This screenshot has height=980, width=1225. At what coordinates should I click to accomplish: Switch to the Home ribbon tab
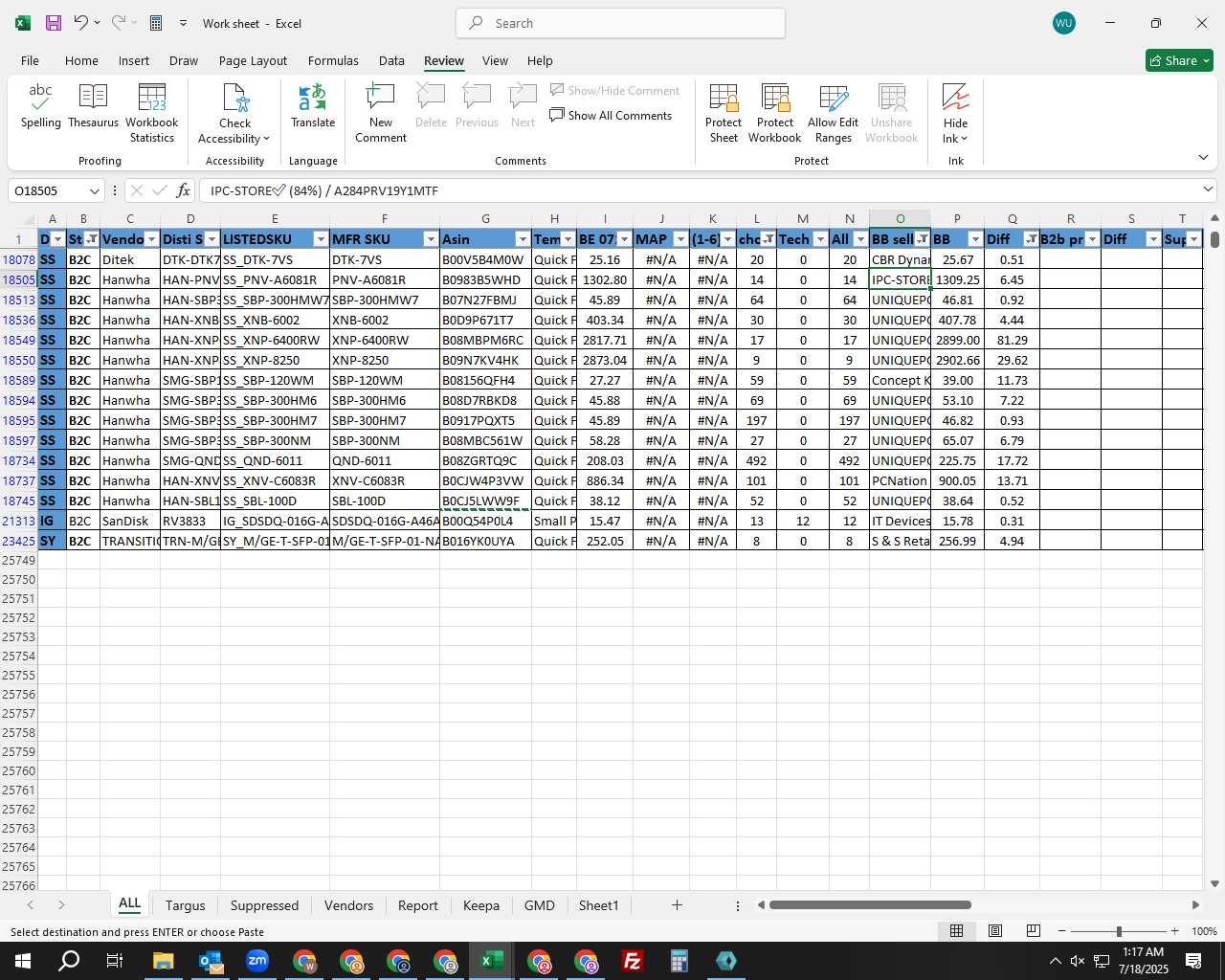click(81, 60)
